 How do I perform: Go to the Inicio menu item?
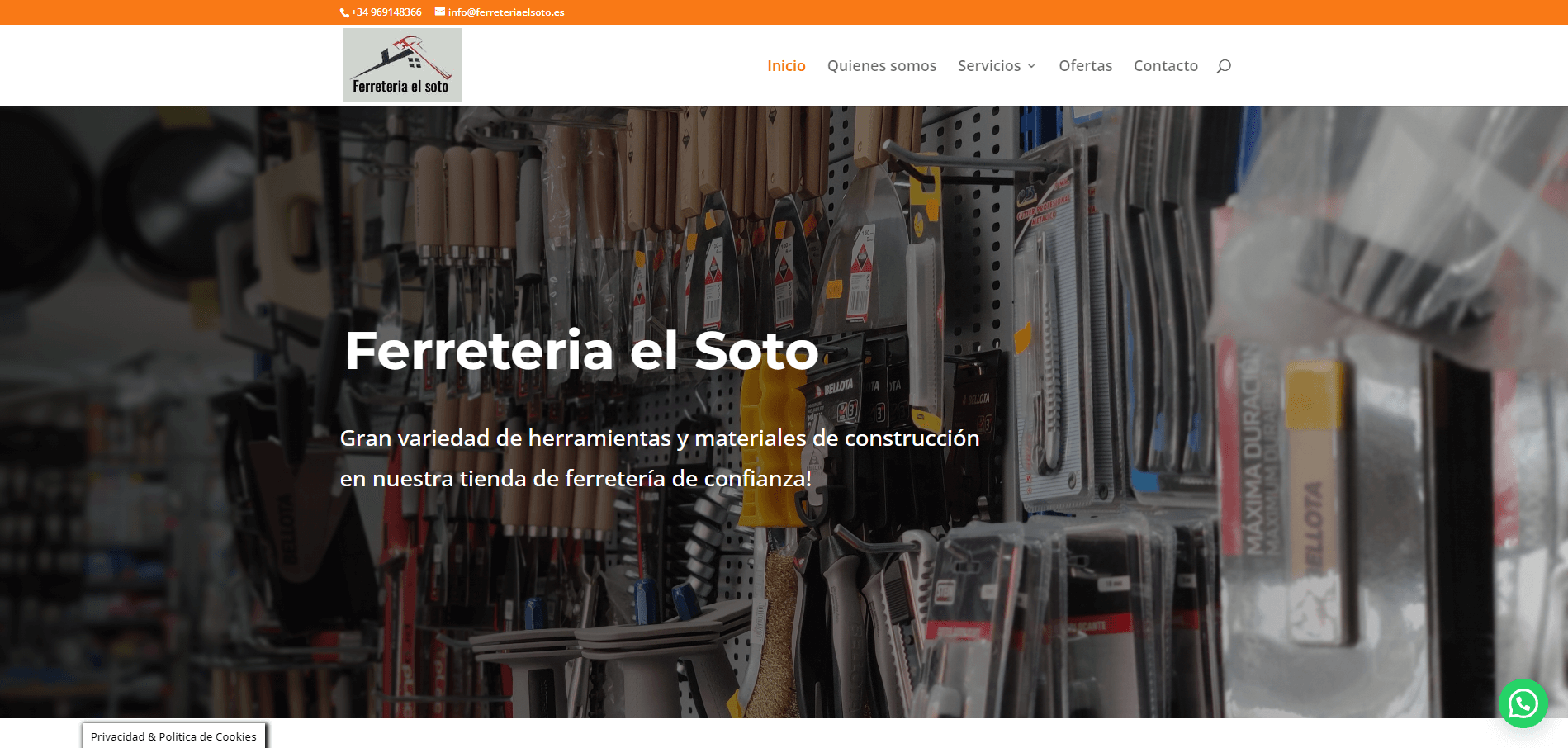786,66
